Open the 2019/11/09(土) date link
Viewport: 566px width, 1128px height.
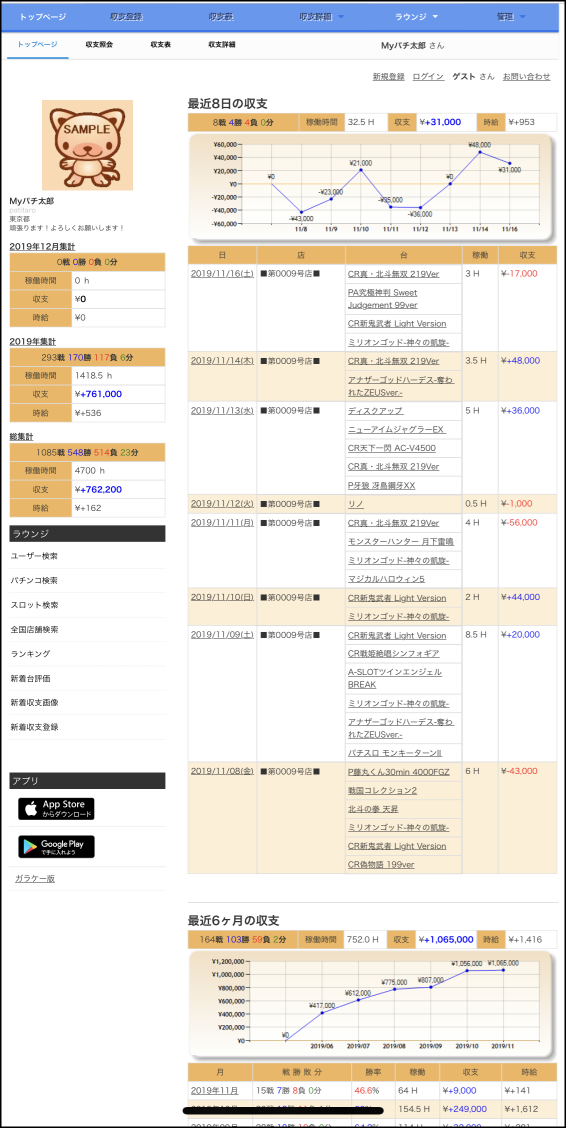[x=222, y=635]
